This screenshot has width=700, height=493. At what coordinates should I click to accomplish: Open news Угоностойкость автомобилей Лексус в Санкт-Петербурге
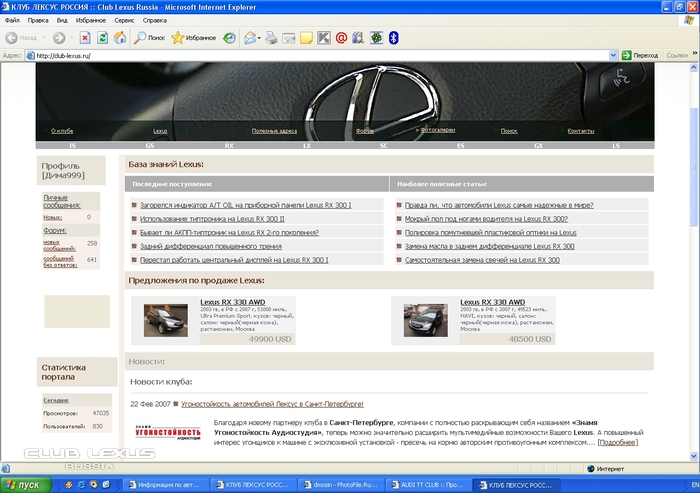(272, 404)
